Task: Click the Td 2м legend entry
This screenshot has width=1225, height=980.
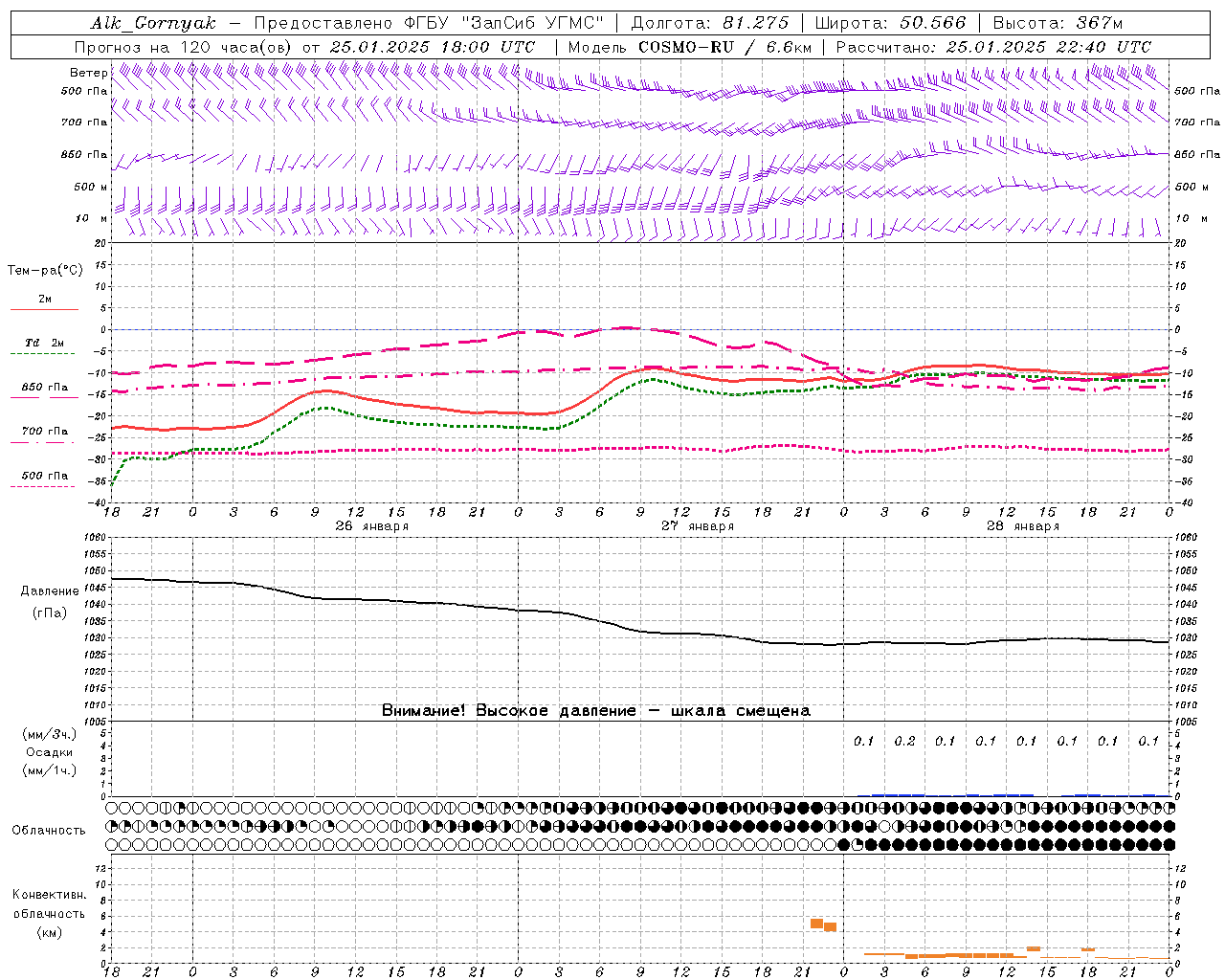Action: (45, 343)
